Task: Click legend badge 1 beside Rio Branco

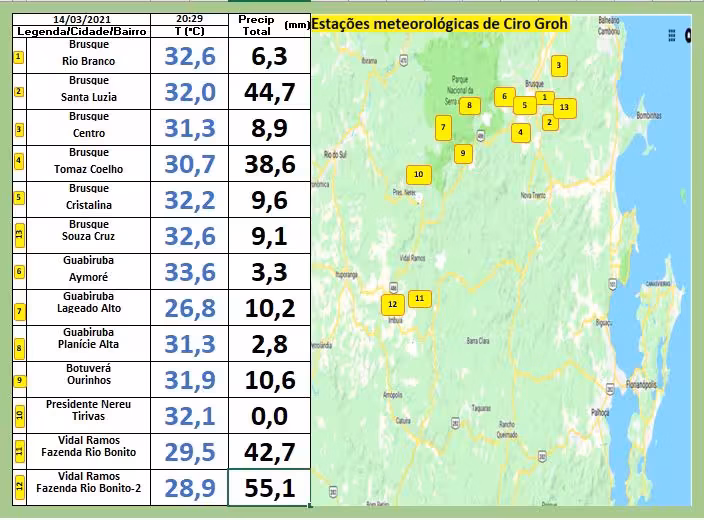Action: pyautogui.click(x=18, y=55)
